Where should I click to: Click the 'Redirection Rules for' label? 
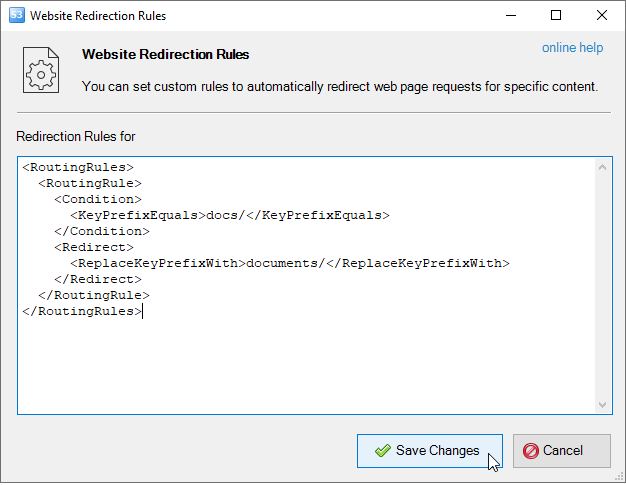[76, 137]
